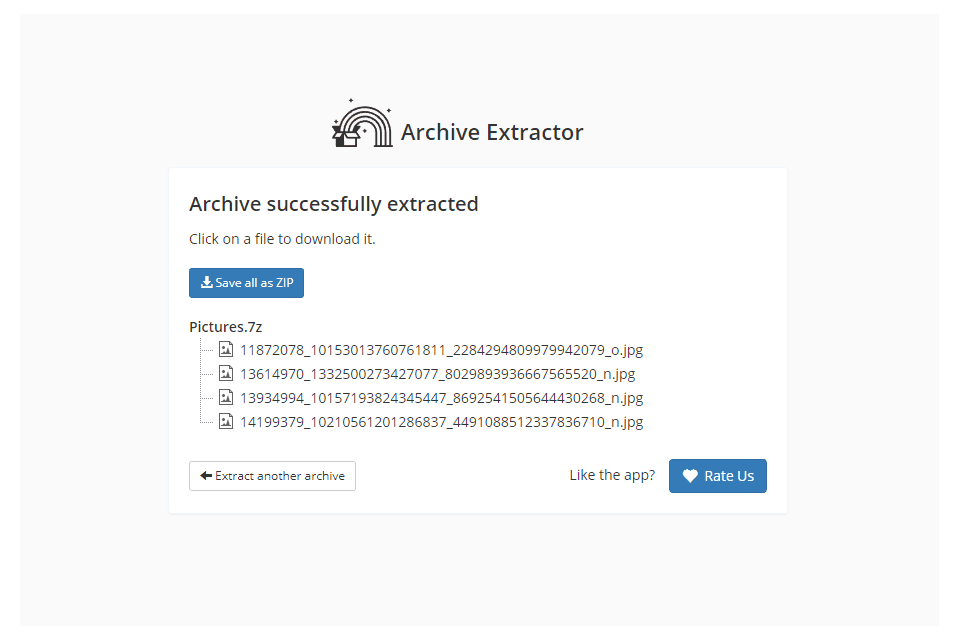960x640 pixels.
Task: Download the file starting with 13614970
Action: pyautogui.click(x=437, y=374)
